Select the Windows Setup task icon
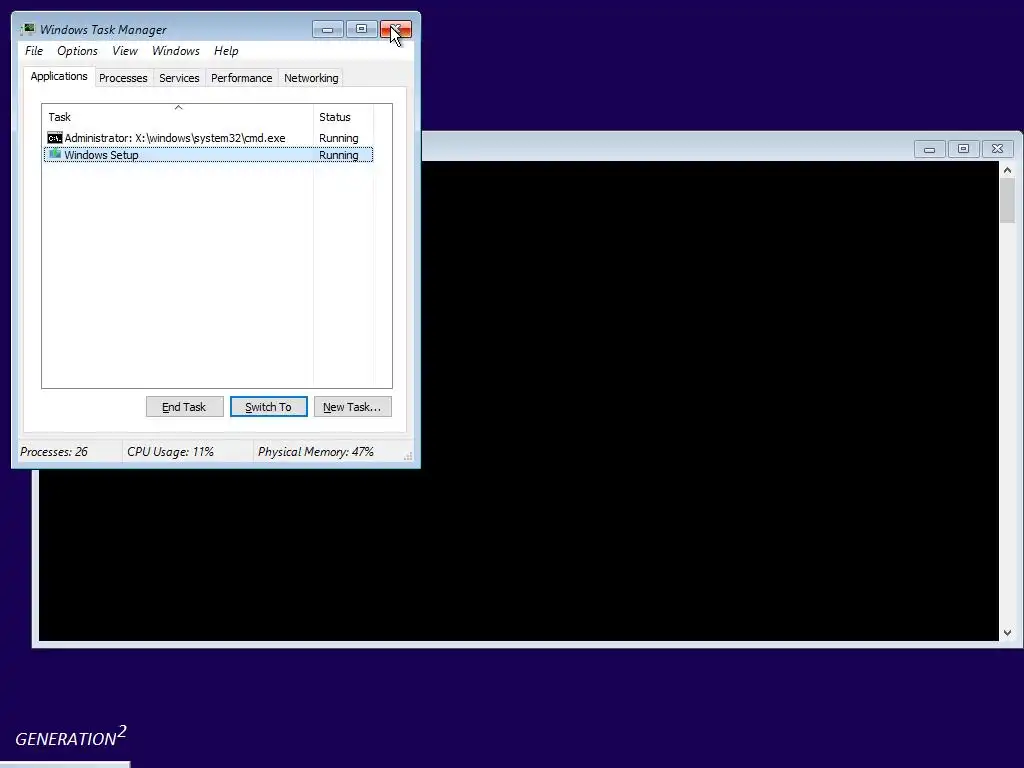 point(55,154)
